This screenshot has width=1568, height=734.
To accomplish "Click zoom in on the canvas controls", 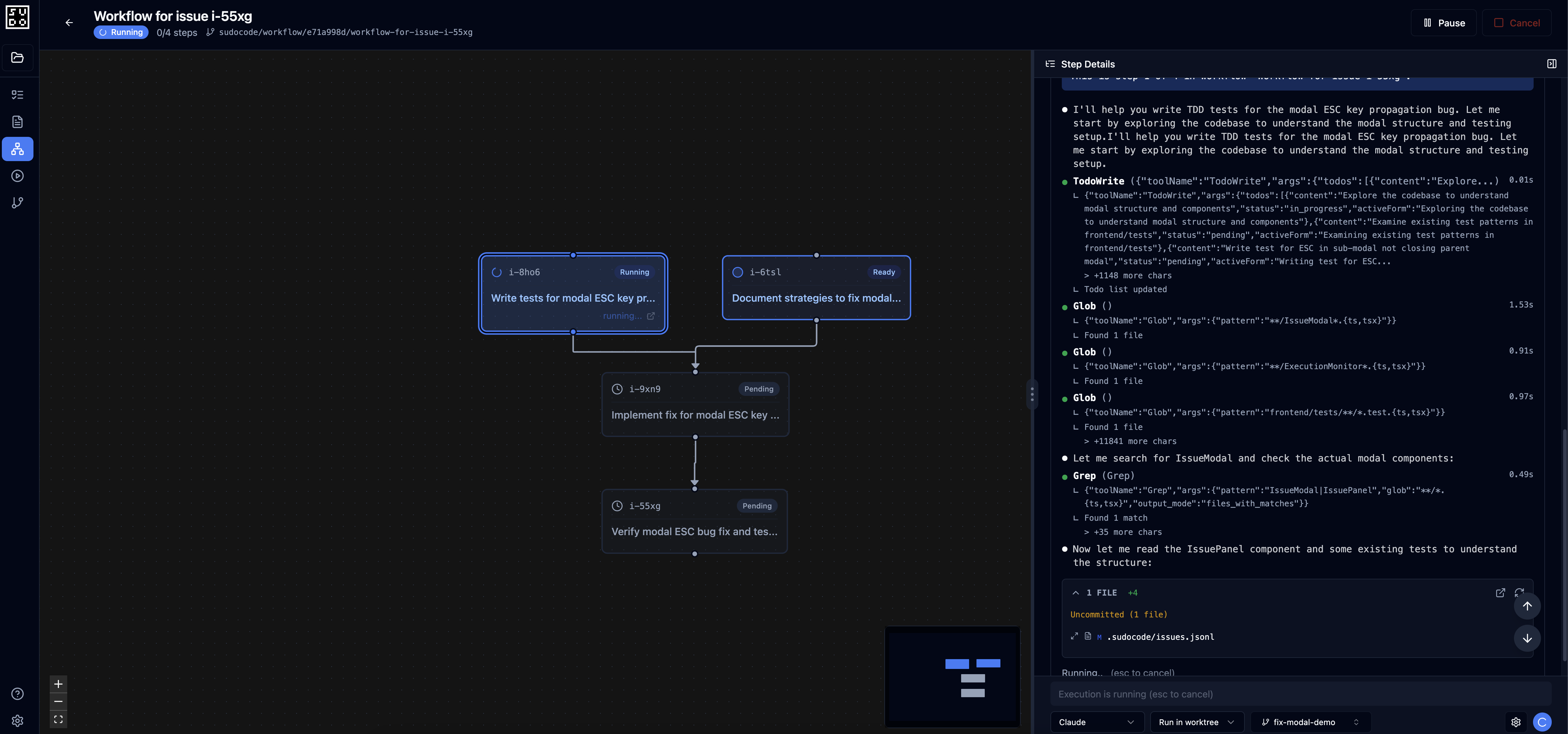I will pyautogui.click(x=58, y=684).
